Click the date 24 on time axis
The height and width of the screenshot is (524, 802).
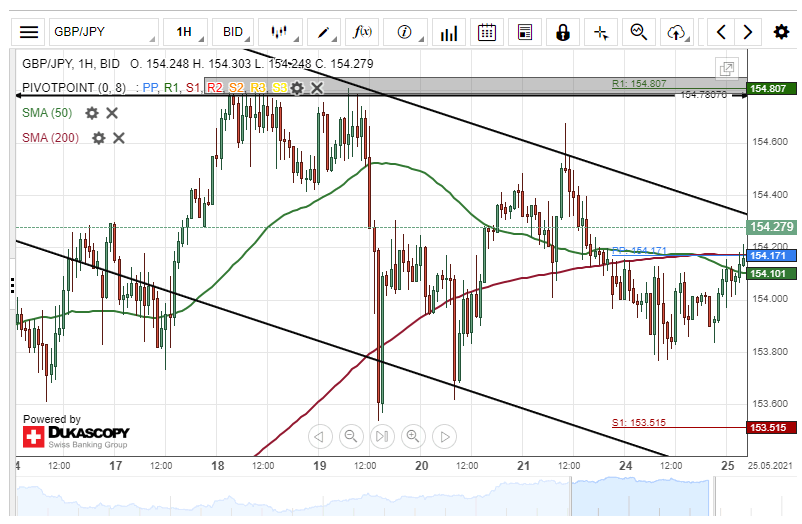click(625, 466)
